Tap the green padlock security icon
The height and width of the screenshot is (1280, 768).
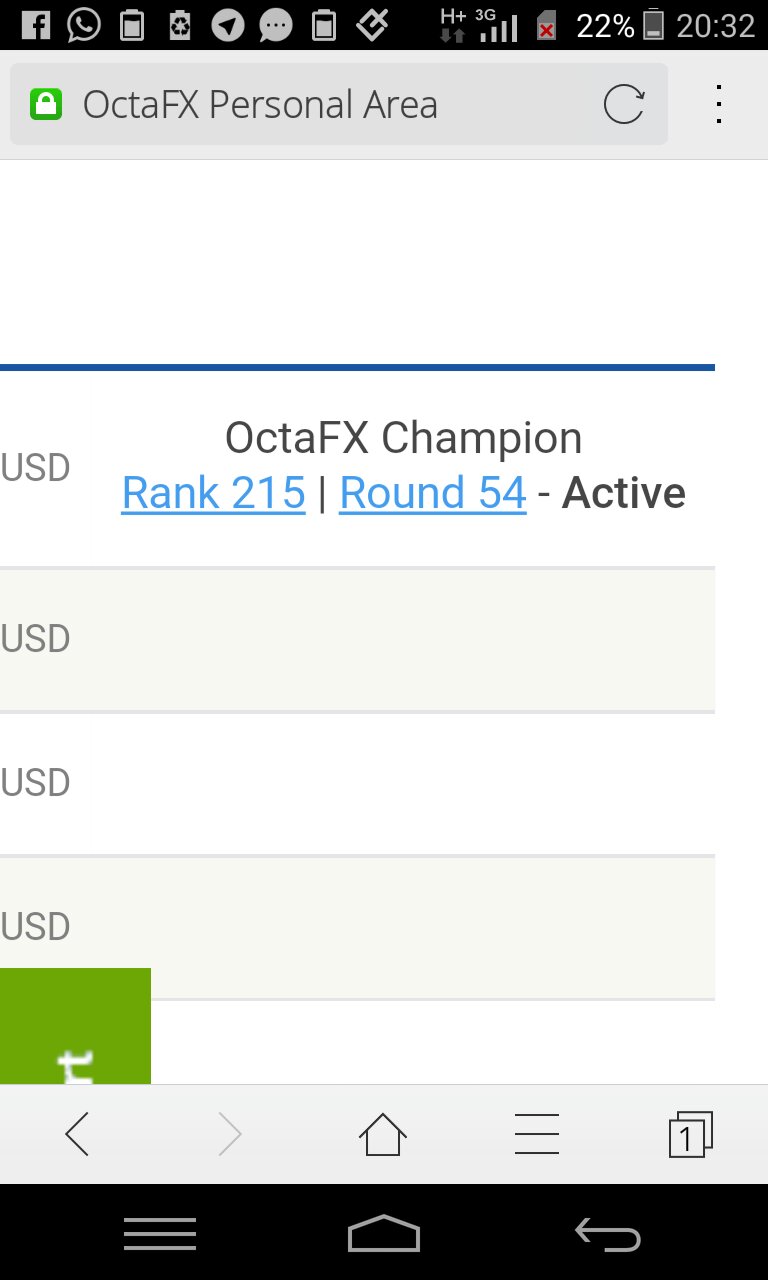tap(46, 104)
